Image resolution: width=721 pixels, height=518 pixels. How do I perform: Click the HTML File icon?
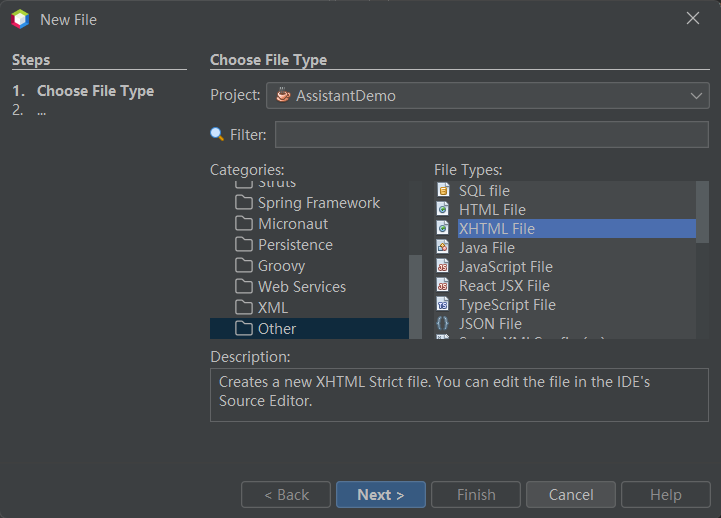point(443,209)
